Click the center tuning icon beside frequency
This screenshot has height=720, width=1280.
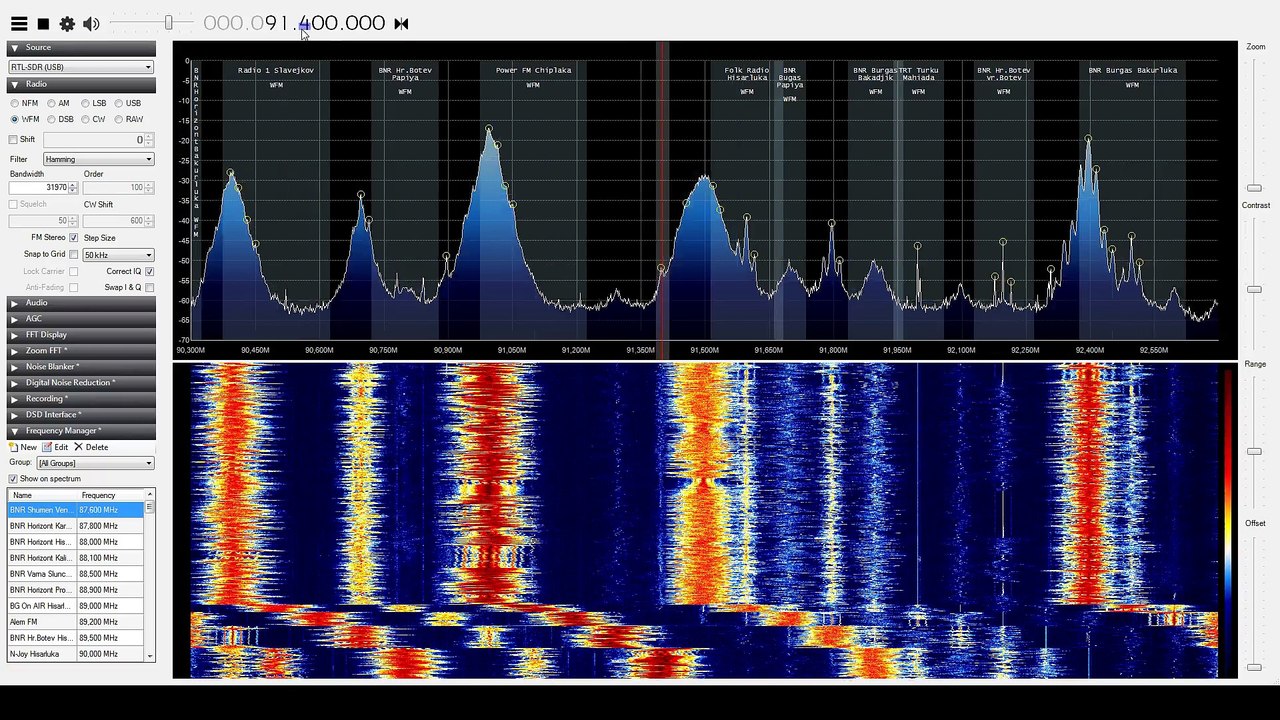click(x=401, y=23)
